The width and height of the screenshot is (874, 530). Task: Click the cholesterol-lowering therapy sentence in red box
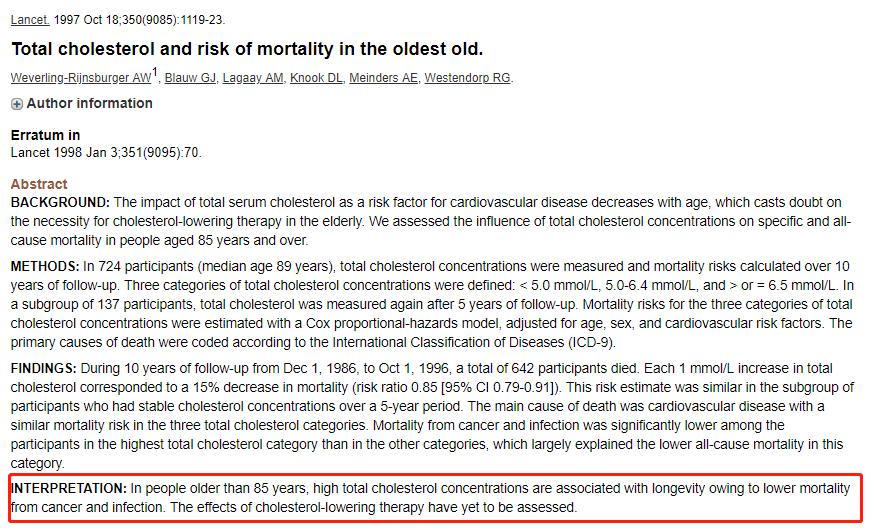click(373, 508)
